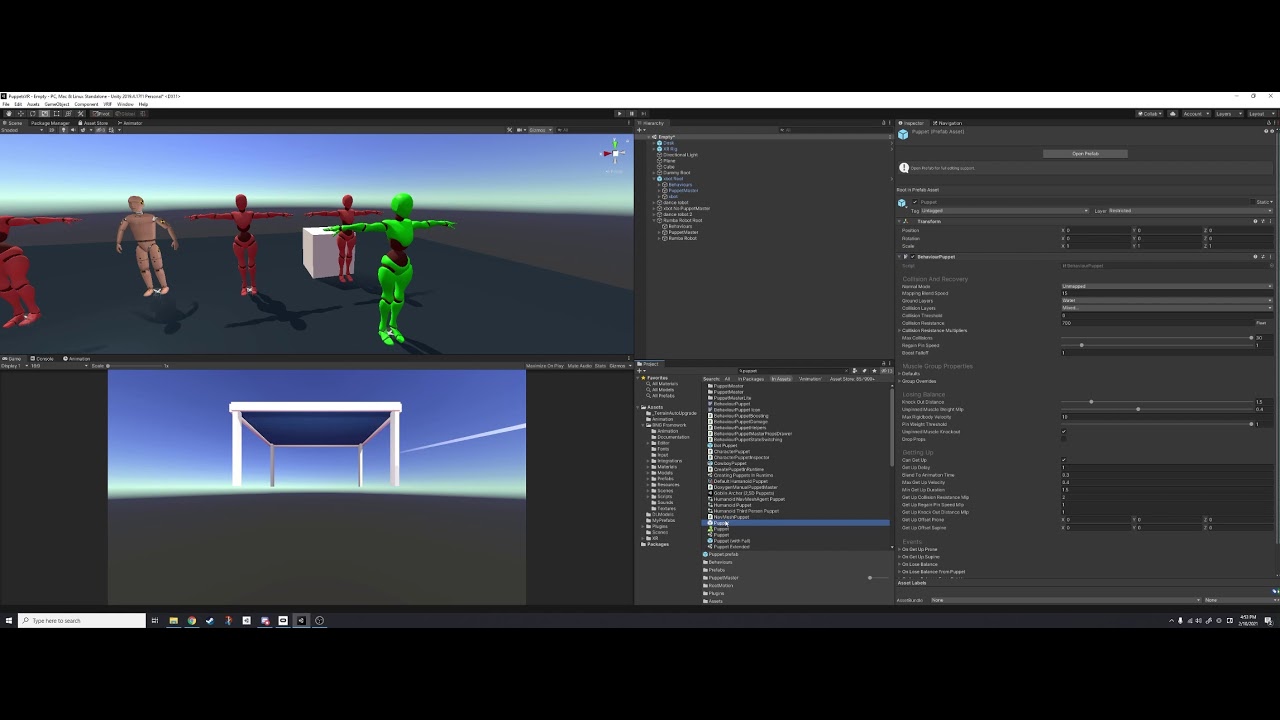
Task: Click the Open Prefab button
Action: (x=1085, y=154)
